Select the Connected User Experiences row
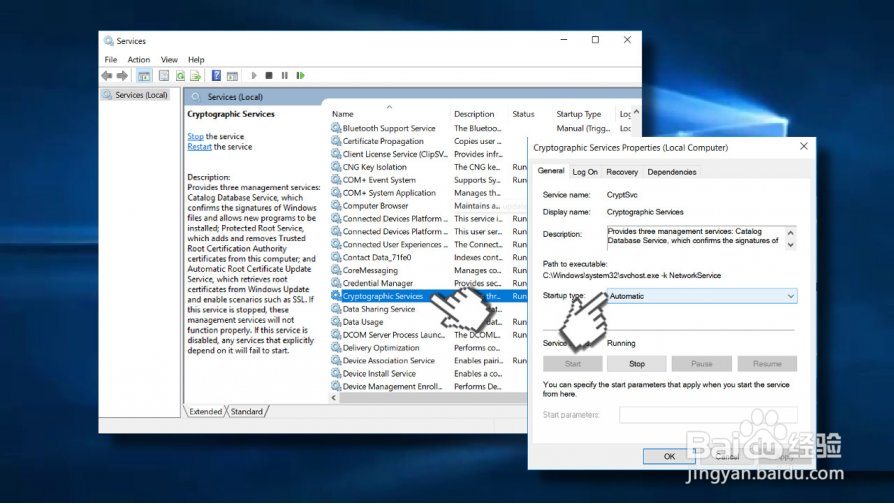The width and height of the screenshot is (894, 504). pos(429,244)
